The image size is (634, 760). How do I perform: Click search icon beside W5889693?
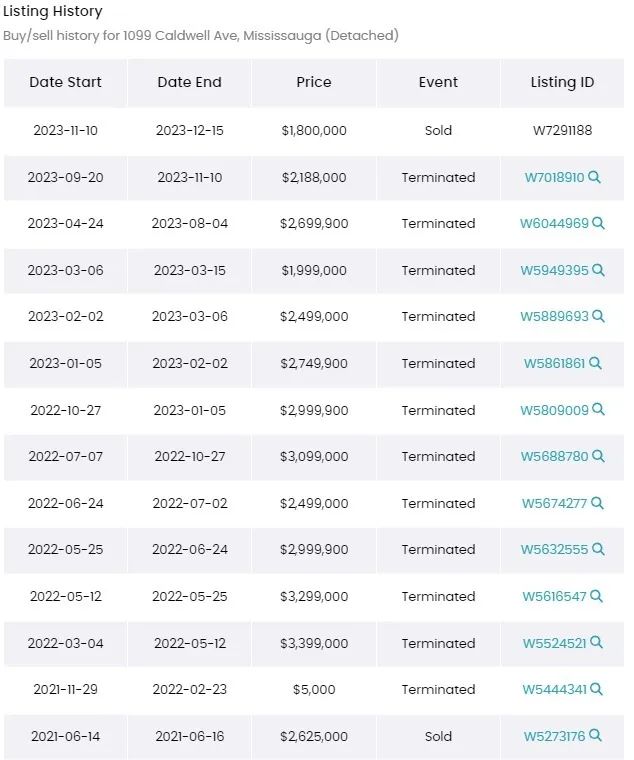click(x=599, y=317)
